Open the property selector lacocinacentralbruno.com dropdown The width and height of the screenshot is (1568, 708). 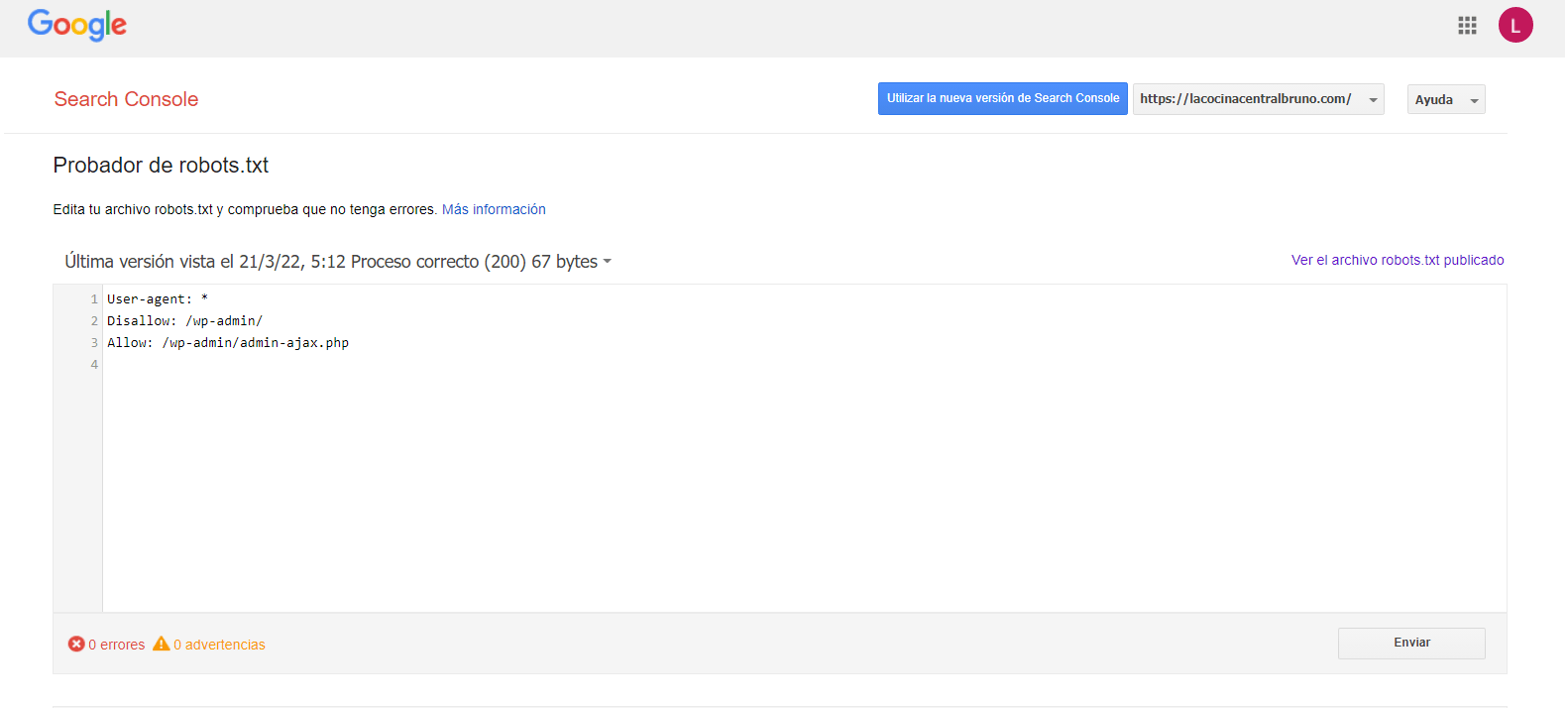click(1258, 99)
